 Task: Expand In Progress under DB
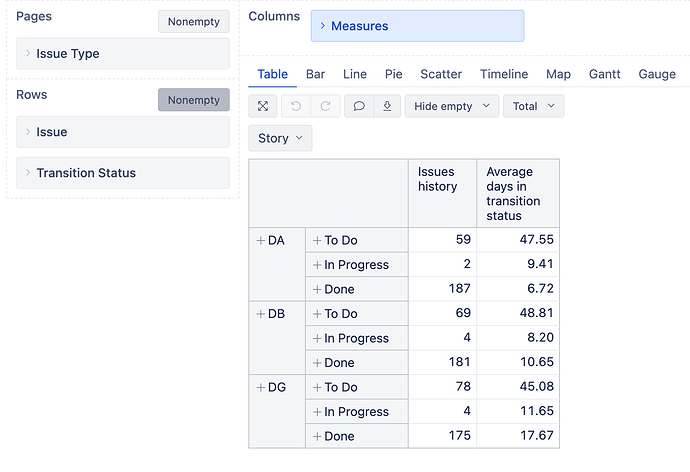(x=317, y=338)
